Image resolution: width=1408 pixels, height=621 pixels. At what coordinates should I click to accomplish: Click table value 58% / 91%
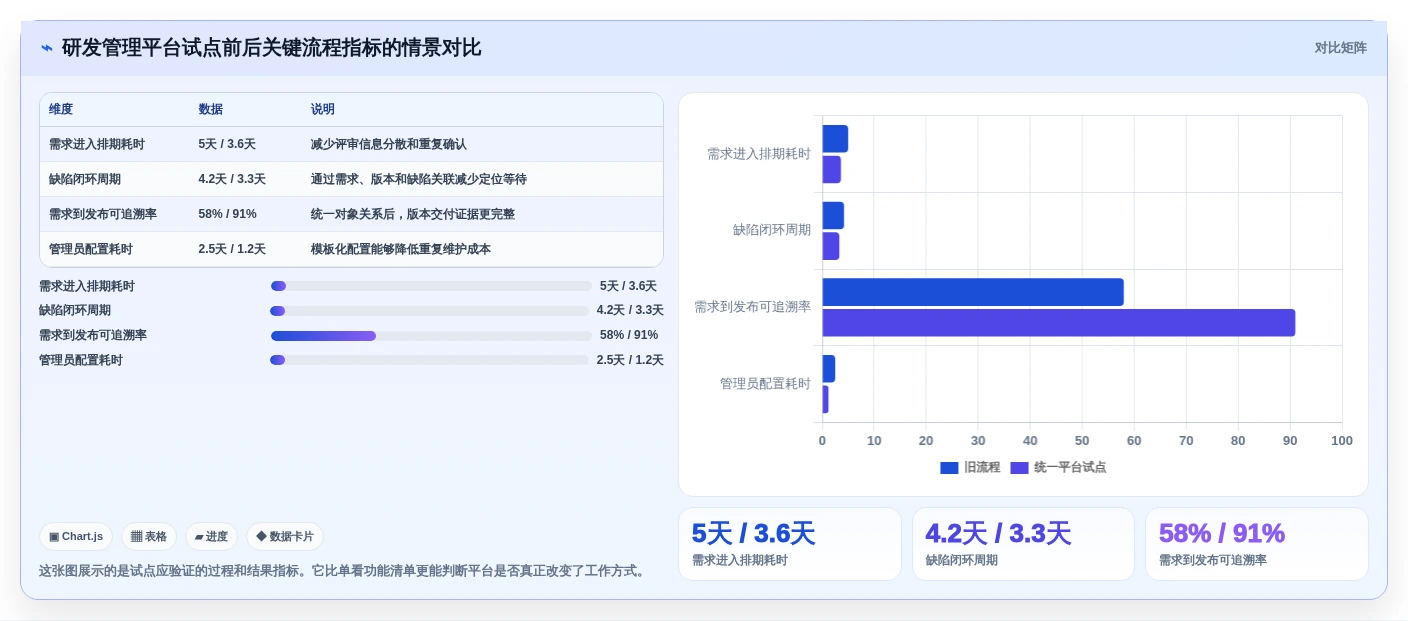[x=227, y=214]
